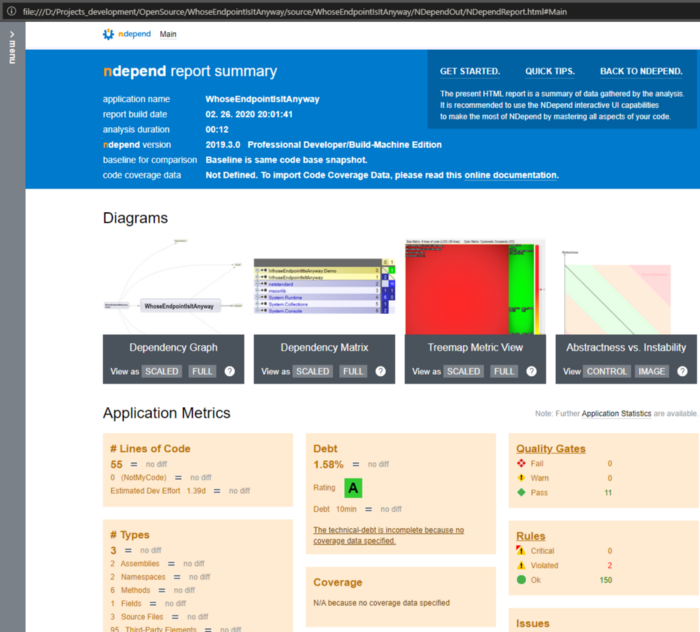Open the Rules heading link
The height and width of the screenshot is (632, 700).
531,536
